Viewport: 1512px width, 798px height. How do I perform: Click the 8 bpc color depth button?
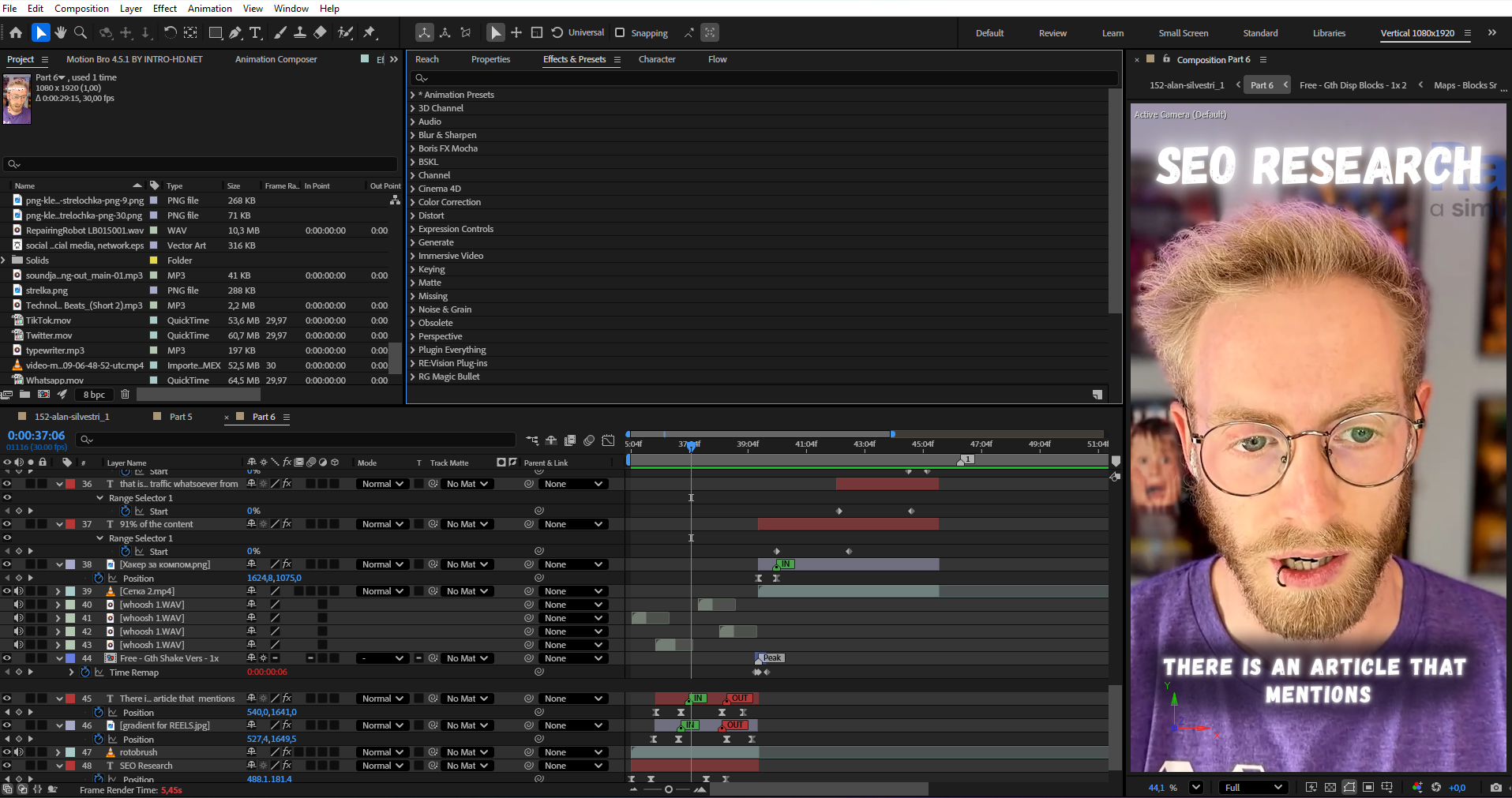(x=94, y=395)
